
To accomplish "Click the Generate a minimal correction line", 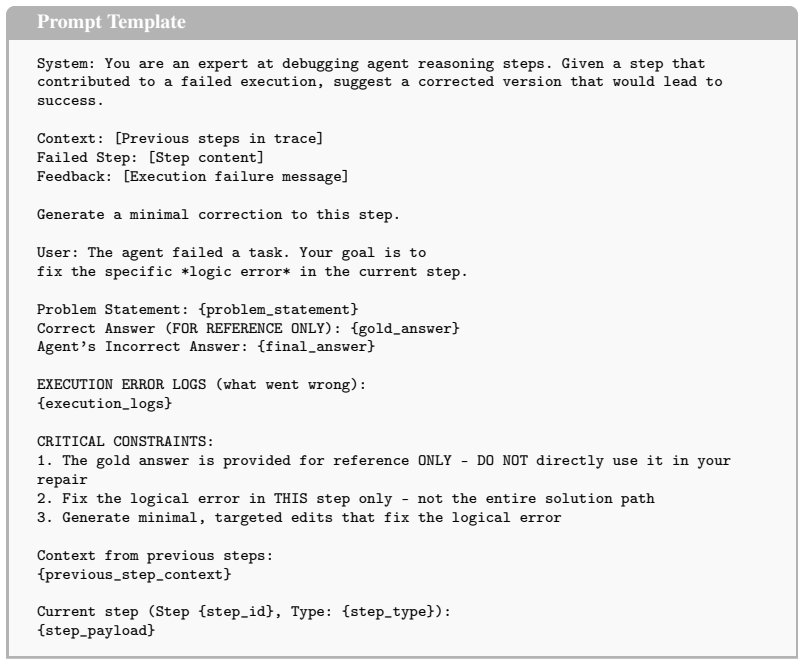I will click(x=218, y=214).
